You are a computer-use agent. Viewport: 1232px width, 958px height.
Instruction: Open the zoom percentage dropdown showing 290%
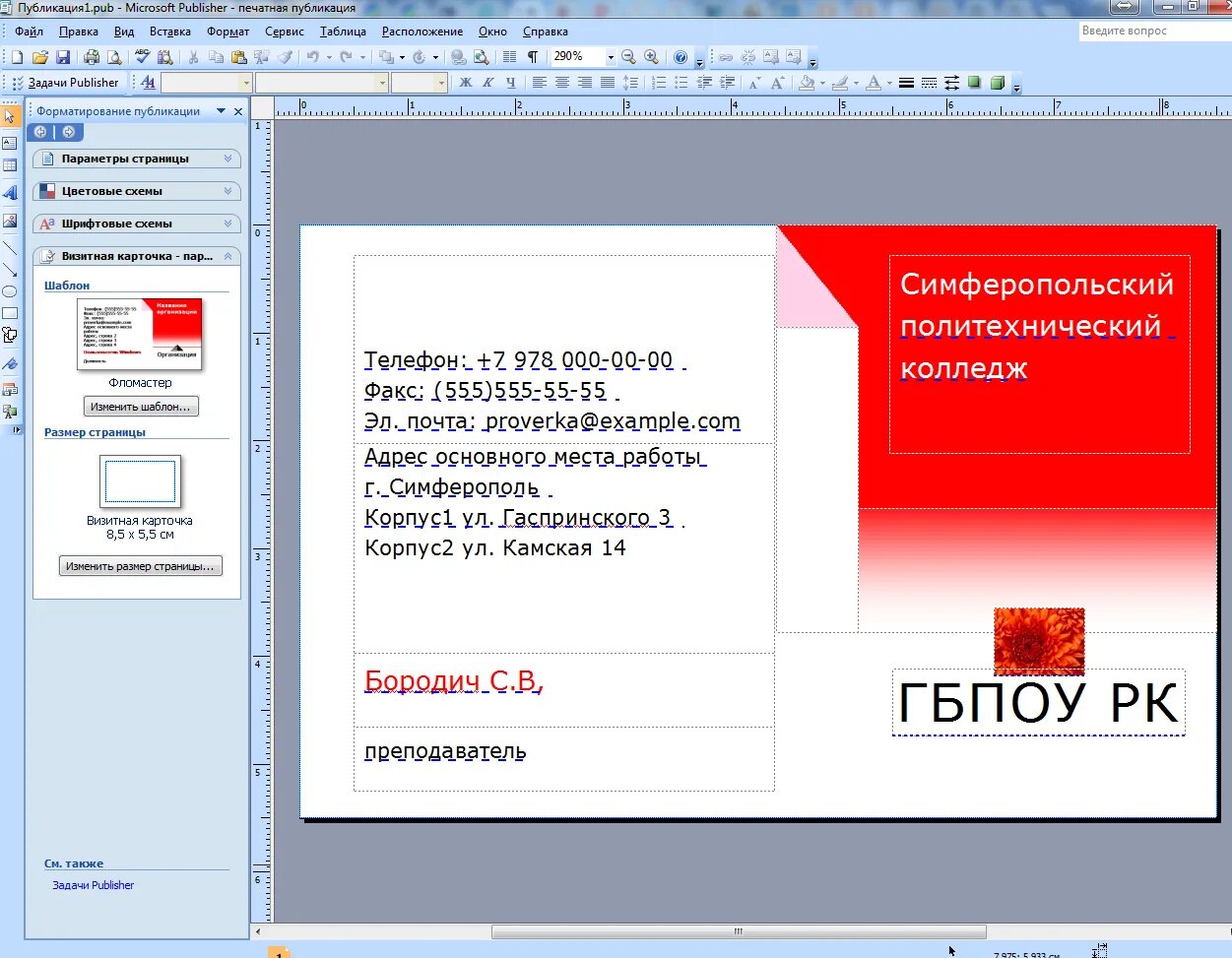pos(611,57)
